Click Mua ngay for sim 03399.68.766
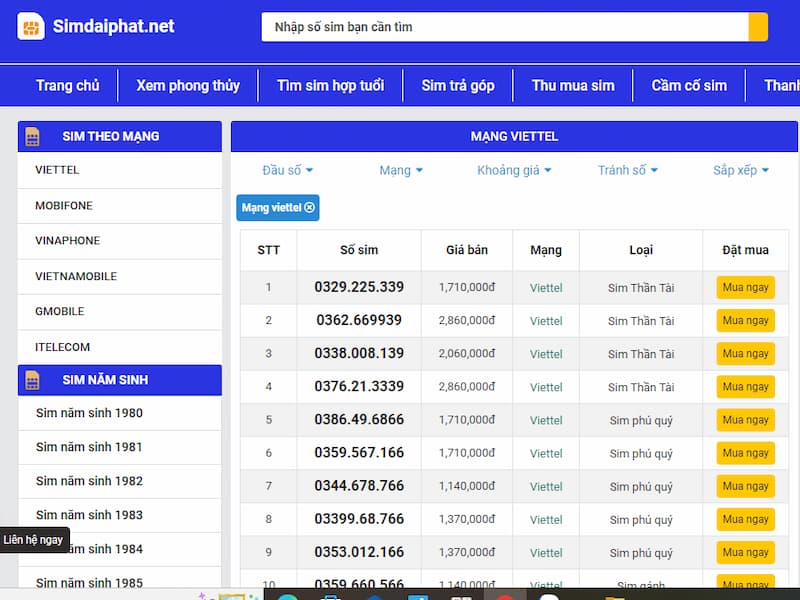Viewport: 800px width, 600px height. (x=745, y=519)
